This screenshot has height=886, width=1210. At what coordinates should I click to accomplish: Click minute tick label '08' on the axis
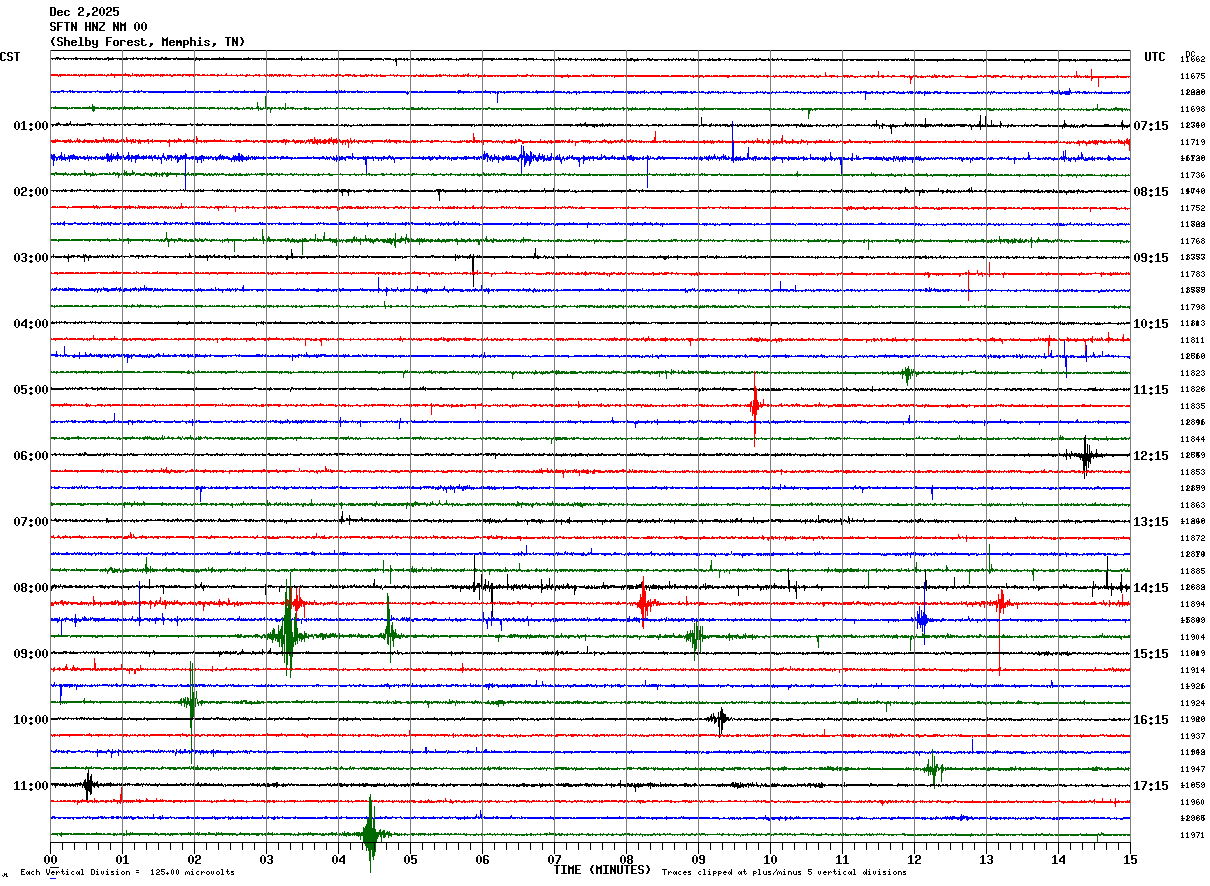click(627, 859)
